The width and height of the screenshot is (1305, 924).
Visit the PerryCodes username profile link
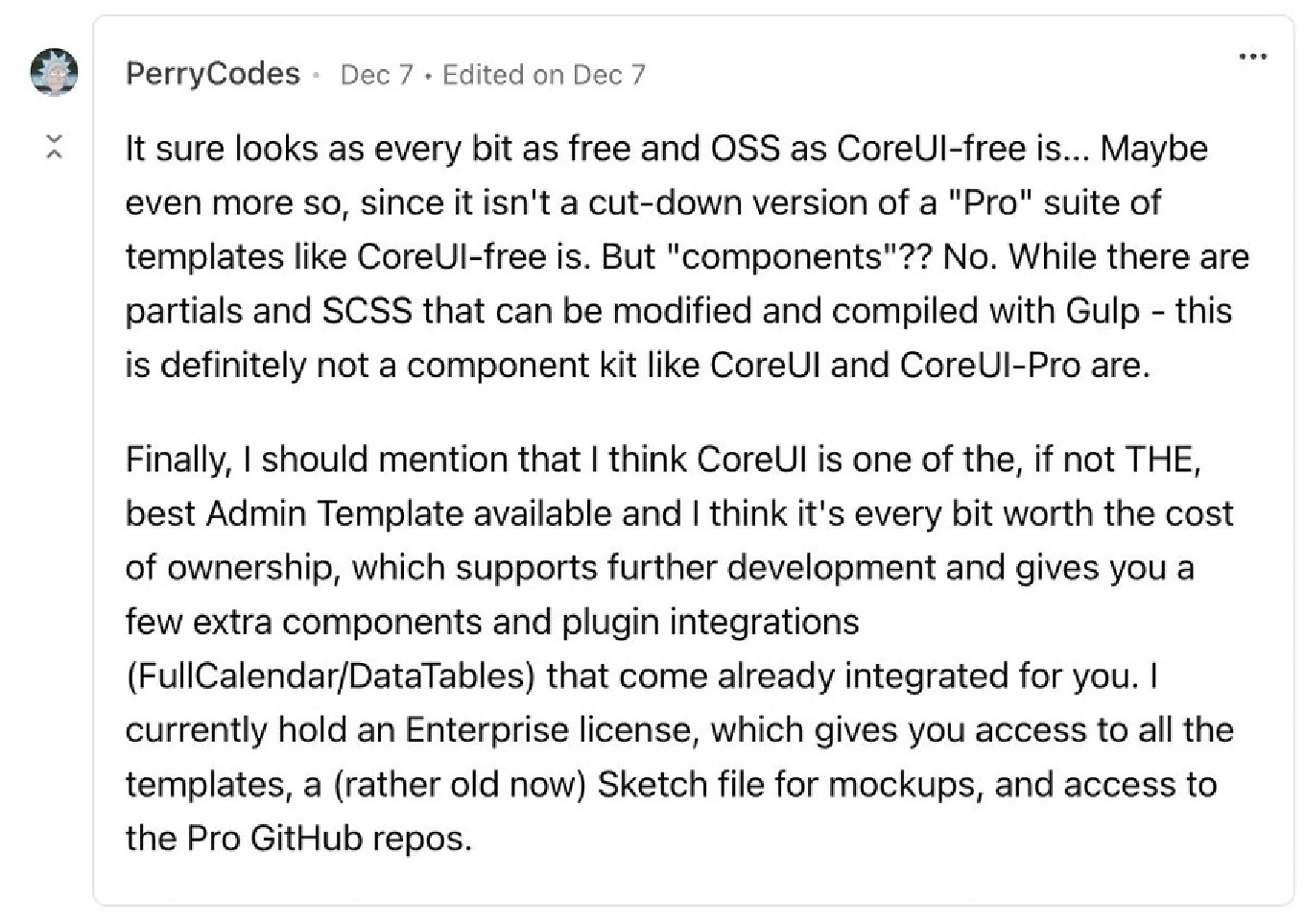coord(213,74)
